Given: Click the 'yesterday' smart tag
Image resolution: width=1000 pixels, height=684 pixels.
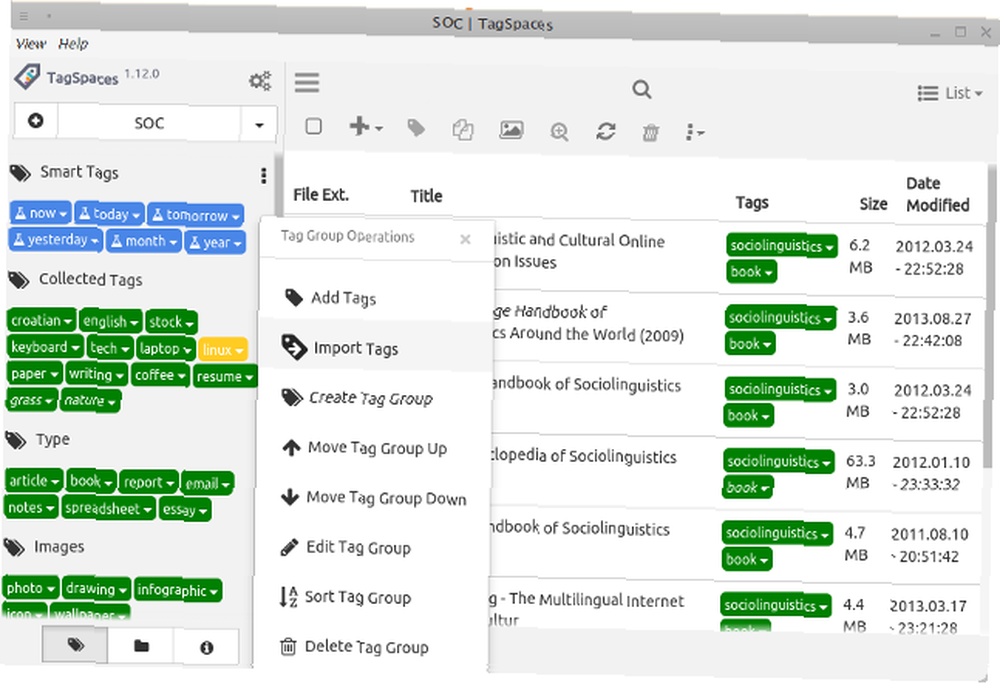Looking at the screenshot, I should tap(55, 240).
